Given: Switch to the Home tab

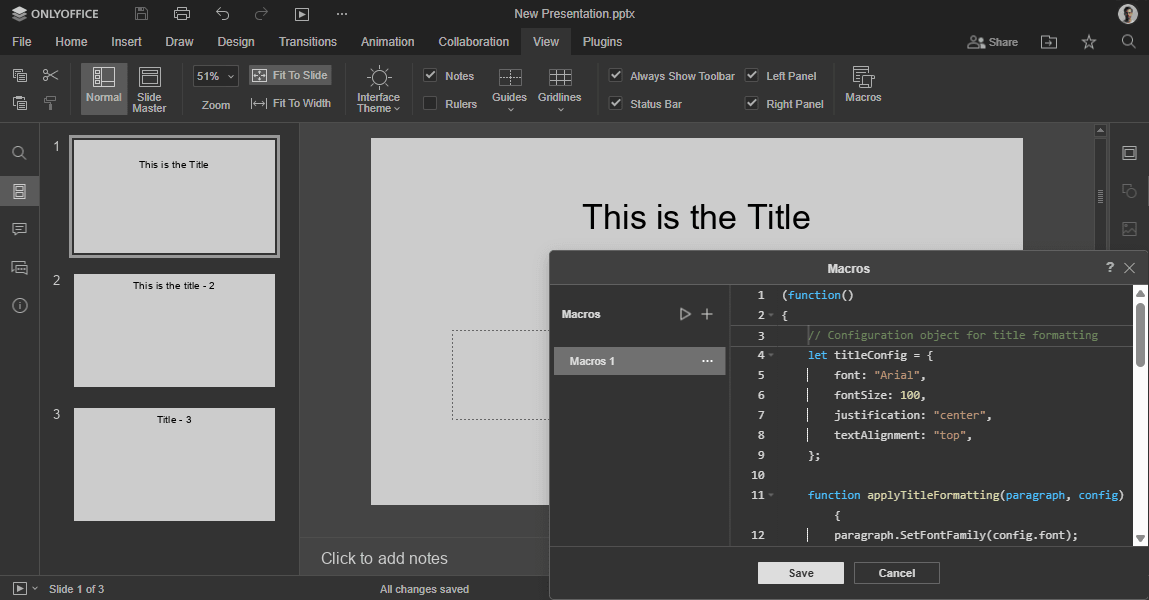Looking at the screenshot, I should pos(71,42).
